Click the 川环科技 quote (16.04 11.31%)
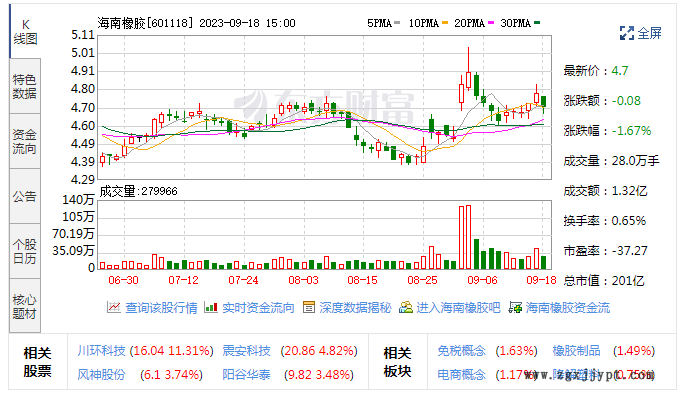 (x=172, y=351)
